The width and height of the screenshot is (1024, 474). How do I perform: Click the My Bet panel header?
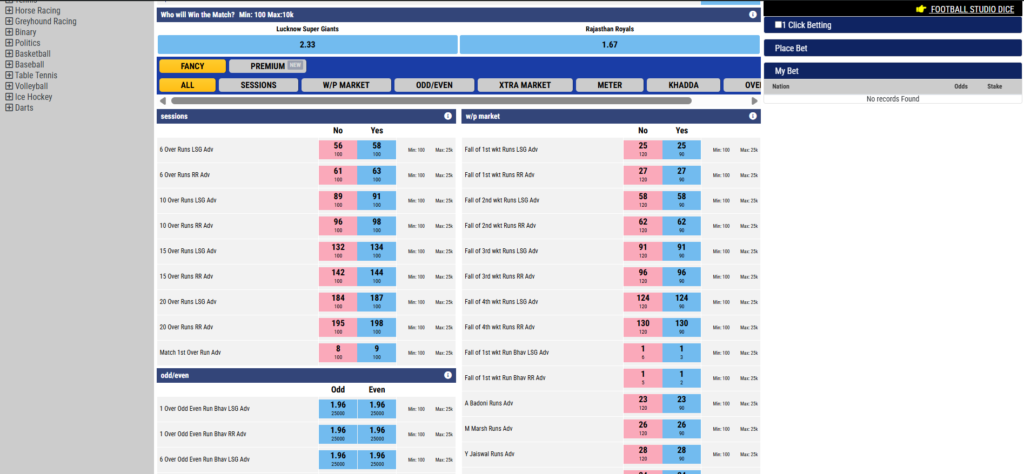893,71
